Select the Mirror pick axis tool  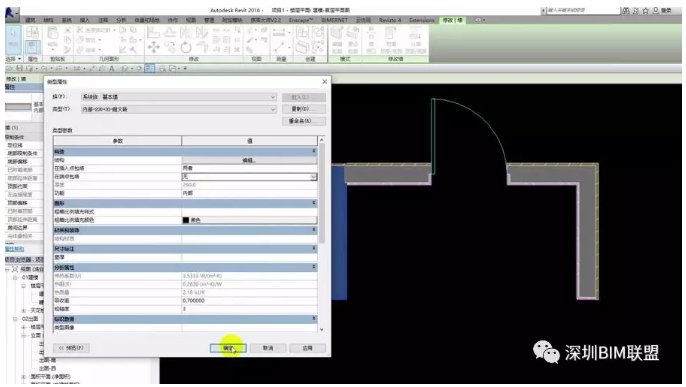tap(186, 32)
